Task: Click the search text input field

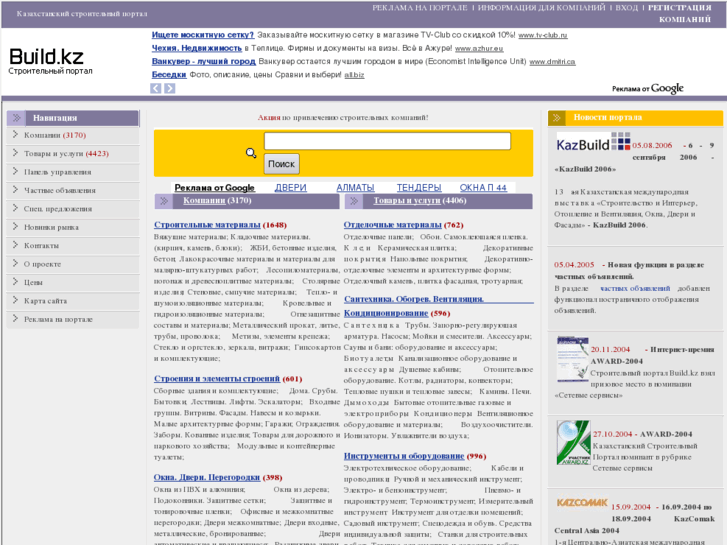Action: click(387, 141)
